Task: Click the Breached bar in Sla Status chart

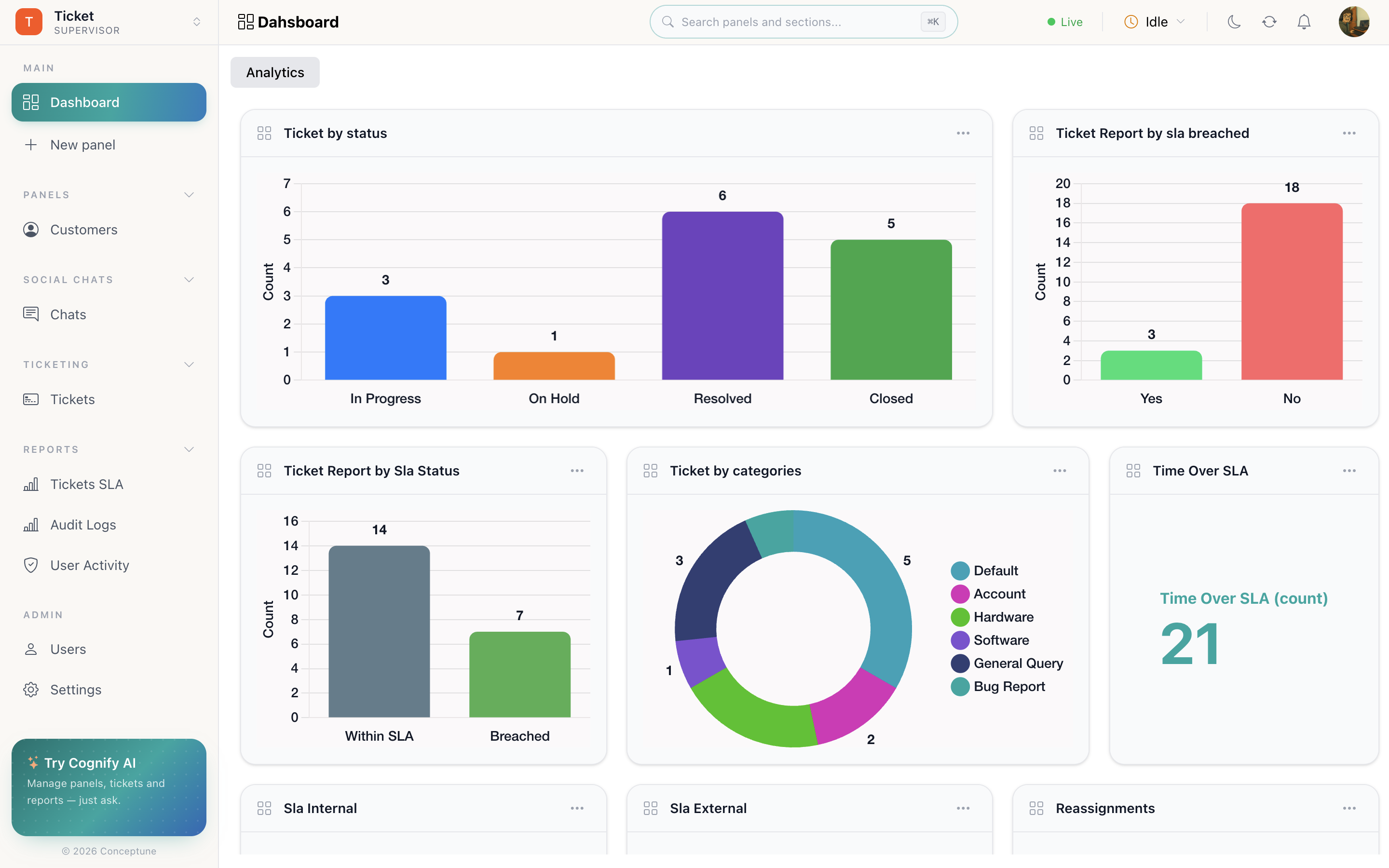Action: point(520,675)
